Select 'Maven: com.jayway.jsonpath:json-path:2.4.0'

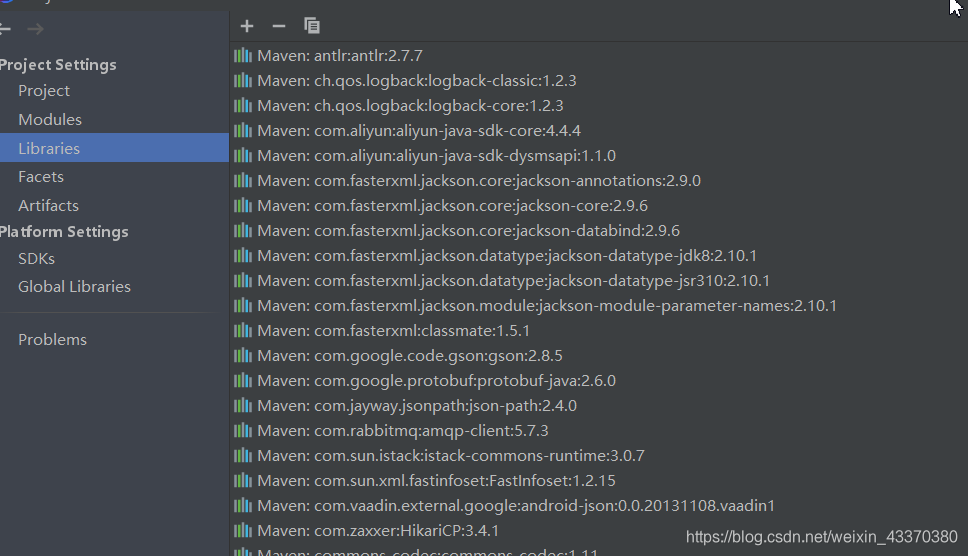click(x=417, y=405)
